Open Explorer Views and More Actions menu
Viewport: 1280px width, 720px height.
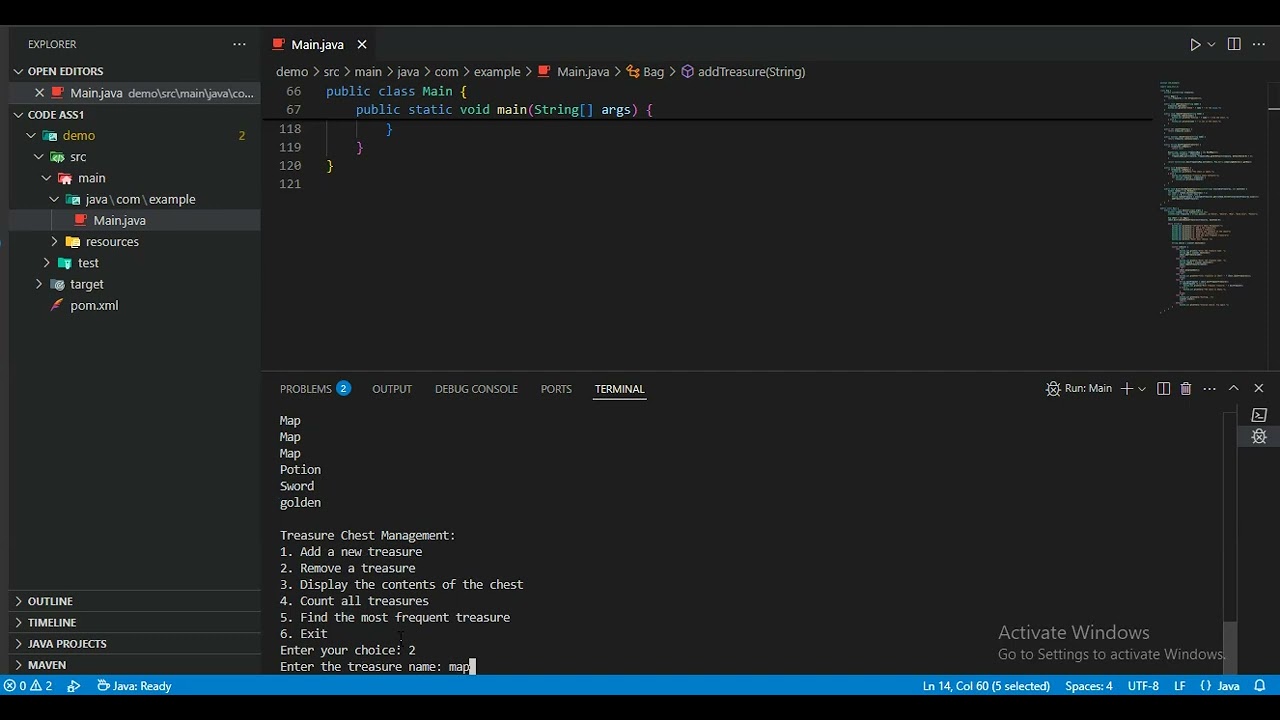pyautogui.click(x=239, y=44)
